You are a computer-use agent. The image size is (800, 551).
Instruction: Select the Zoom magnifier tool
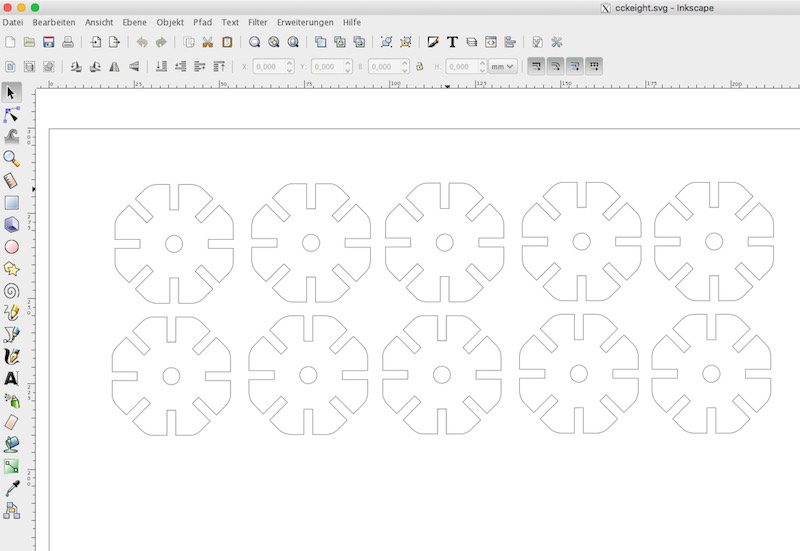pos(11,159)
